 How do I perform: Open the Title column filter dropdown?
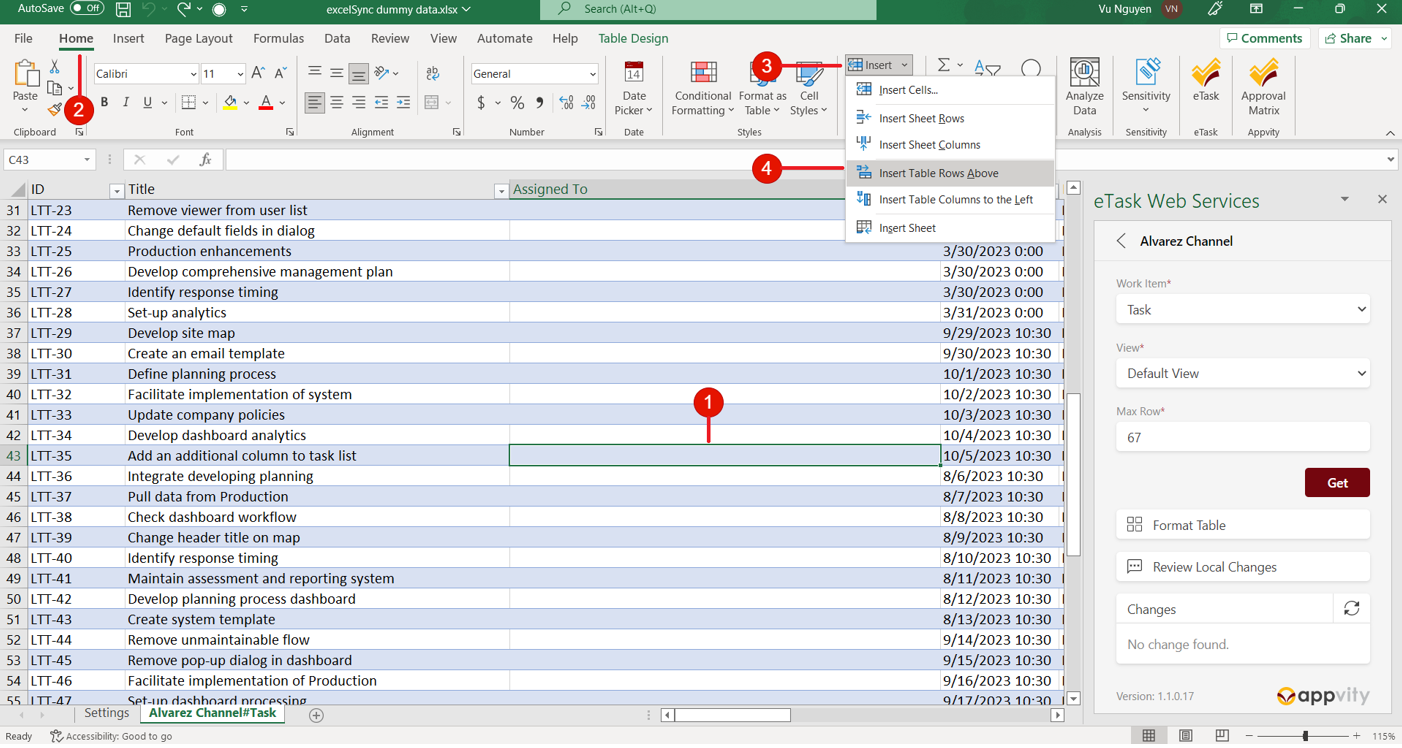point(500,191)
